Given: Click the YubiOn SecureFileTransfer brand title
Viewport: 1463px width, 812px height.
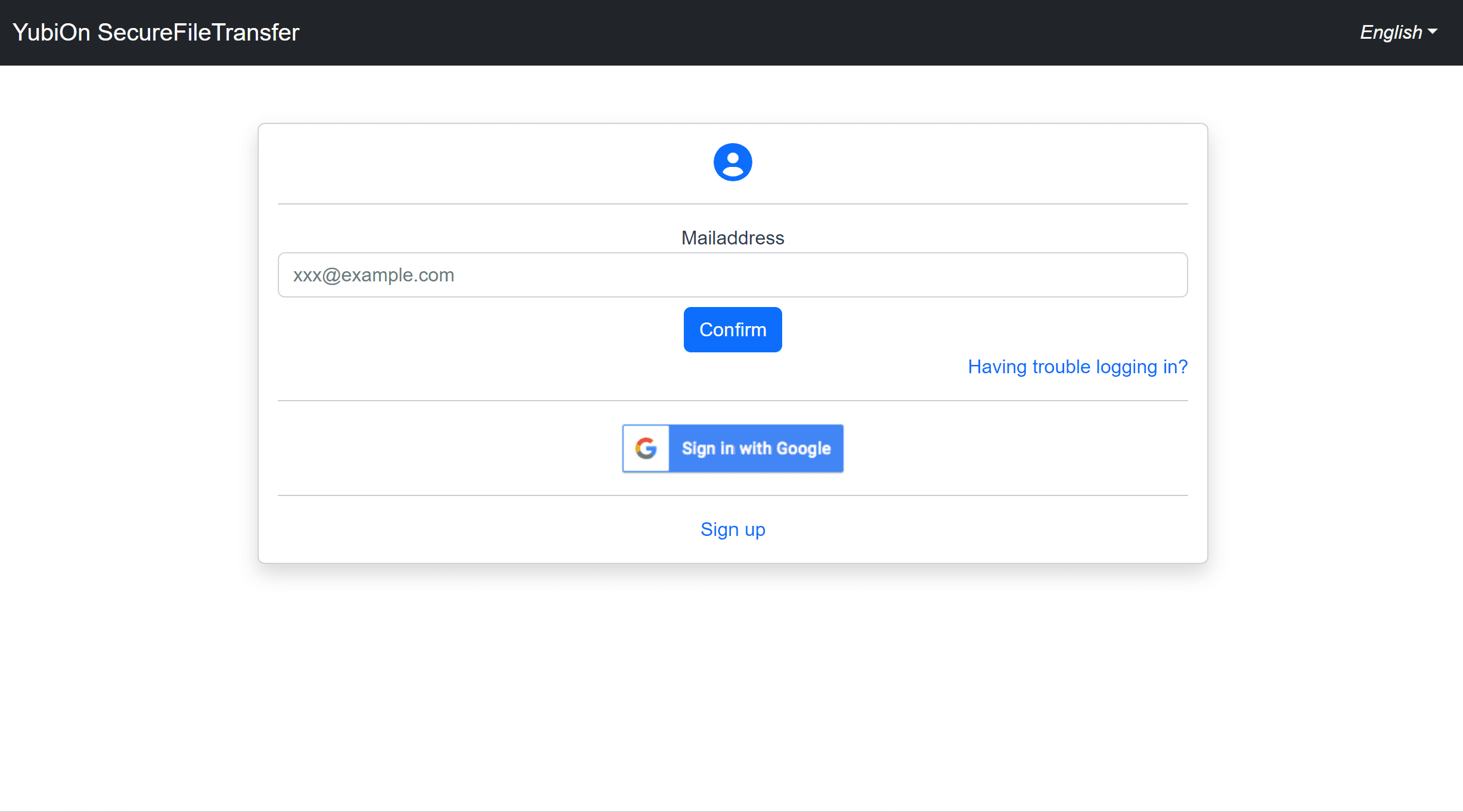Looking at the screenshot, I should click(x=156, y=32).
